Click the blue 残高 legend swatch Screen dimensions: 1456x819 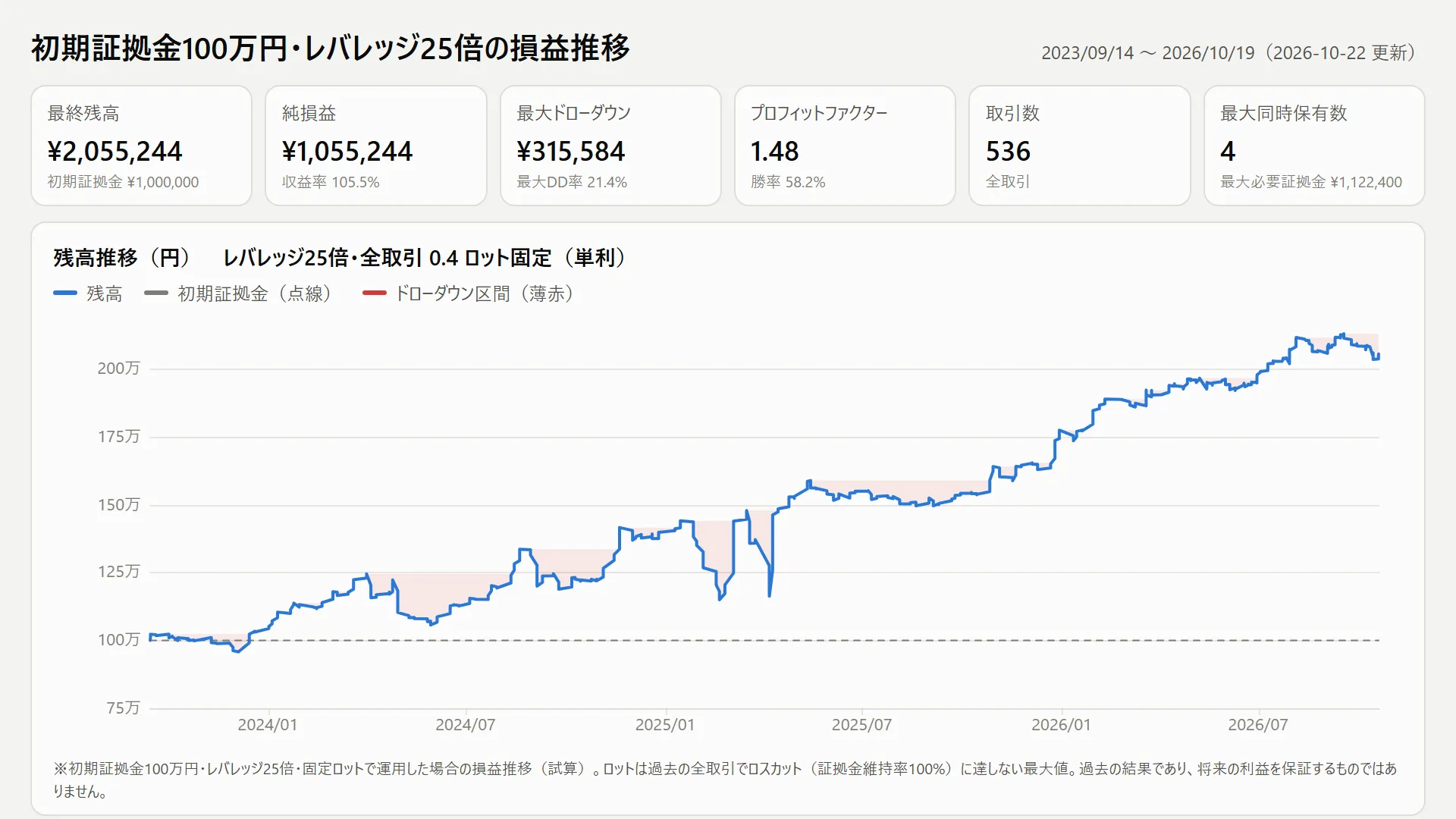65,293
